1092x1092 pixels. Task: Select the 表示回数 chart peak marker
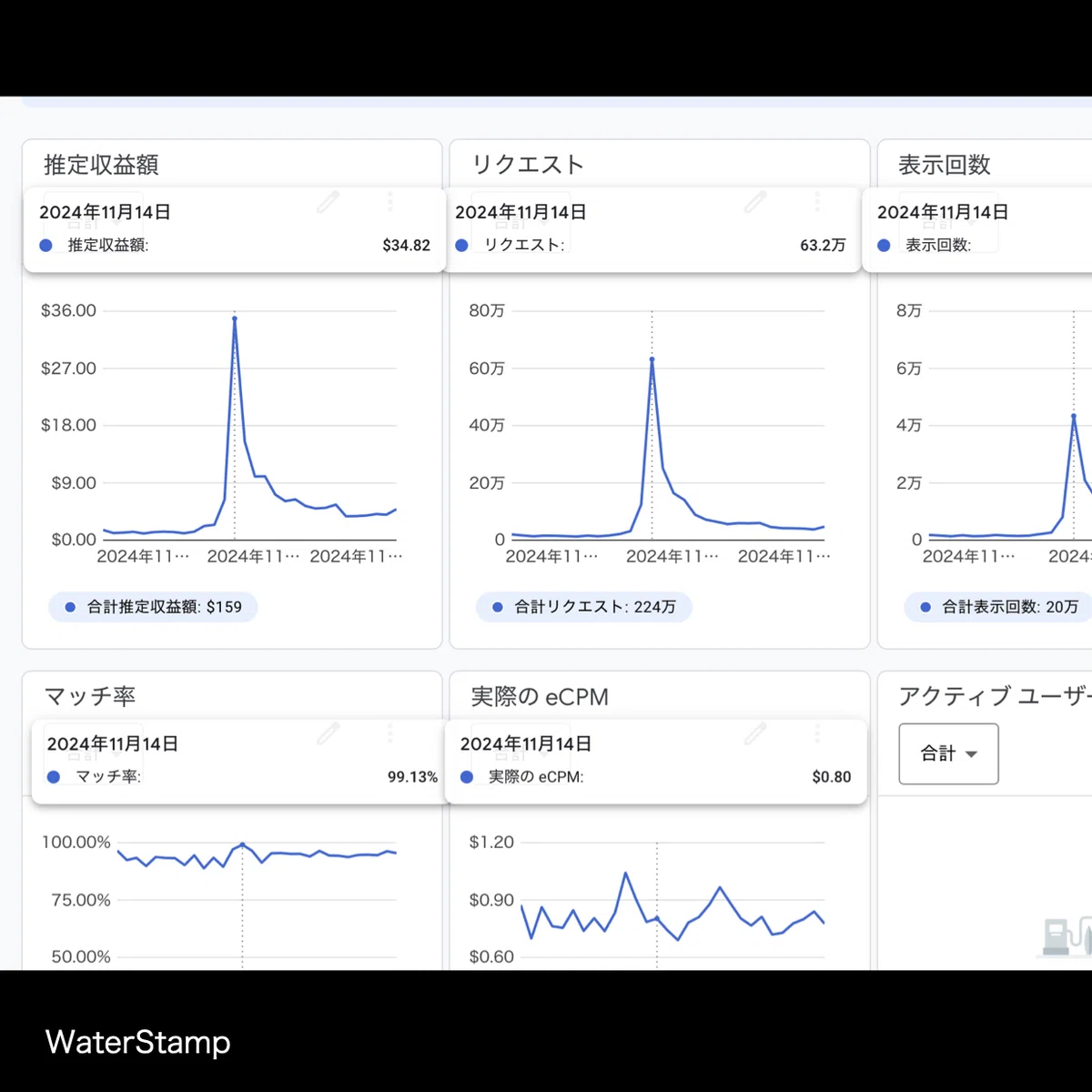[x=1074, y=416]
